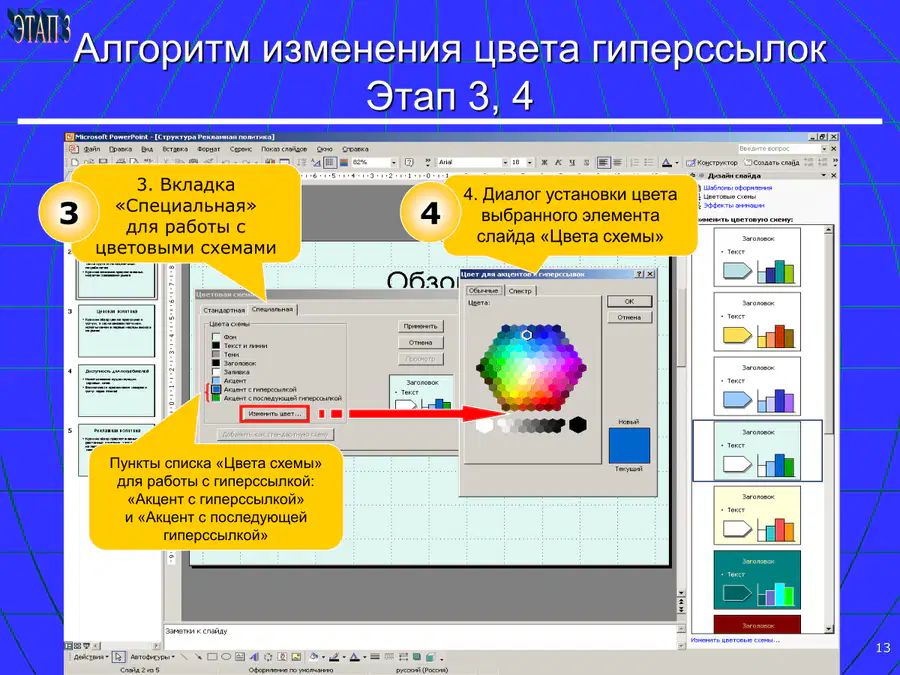The width and height of the screenshot is (900, 675).
Task: Insert picture from file icon
Action: click(x=296, y=657)
